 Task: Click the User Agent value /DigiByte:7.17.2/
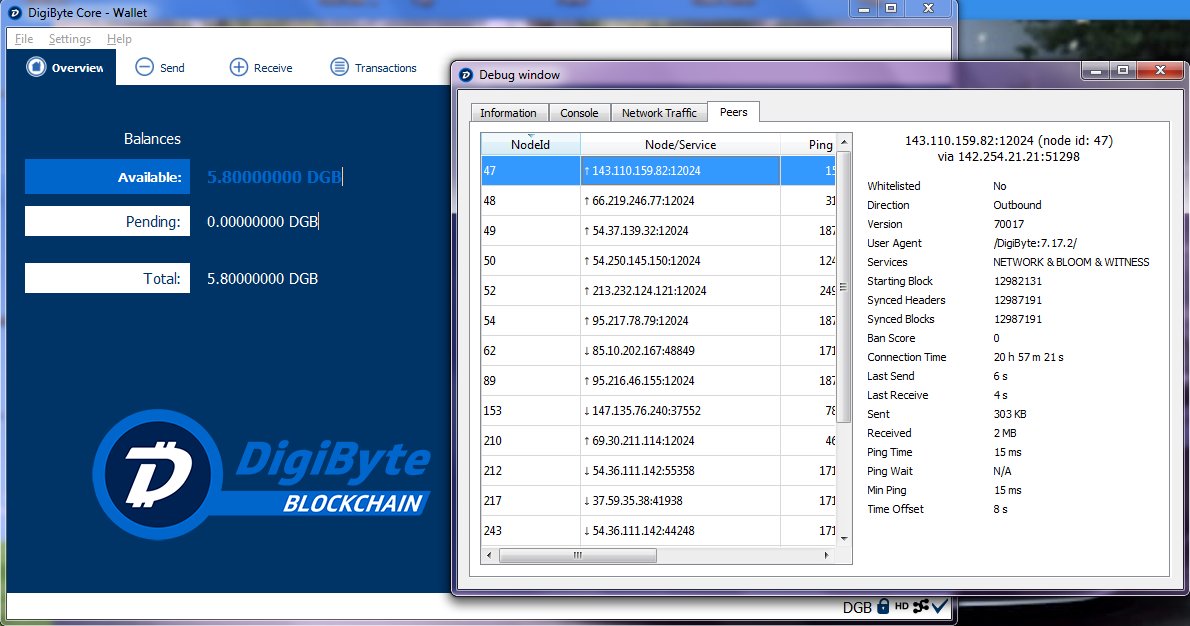(1035, 243)
